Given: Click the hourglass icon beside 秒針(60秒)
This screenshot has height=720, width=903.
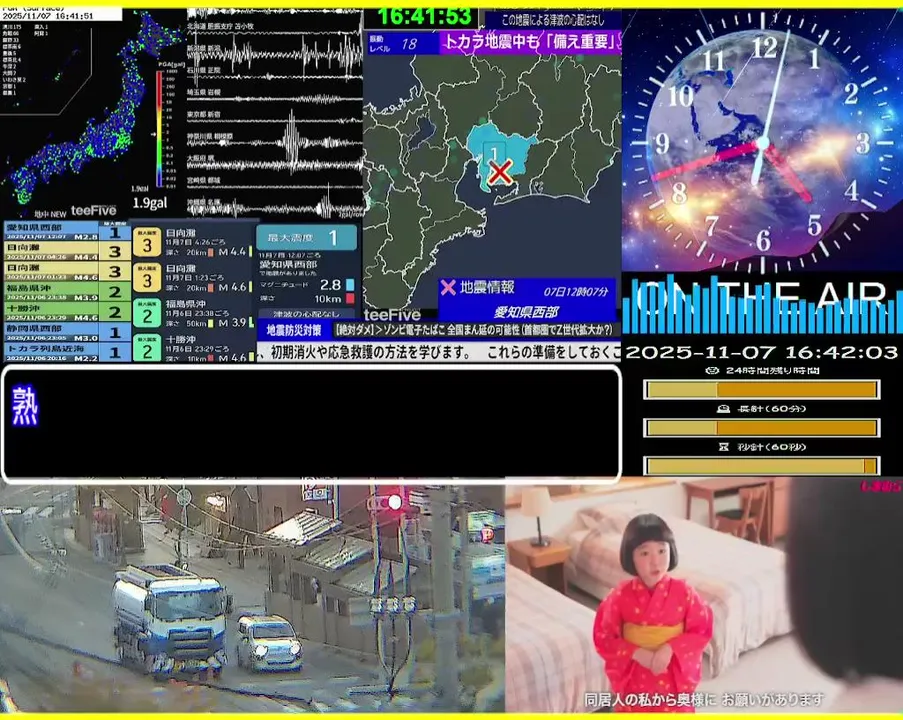Looking at the screenshot, I should pyautogui.click(x=723, y=446).
